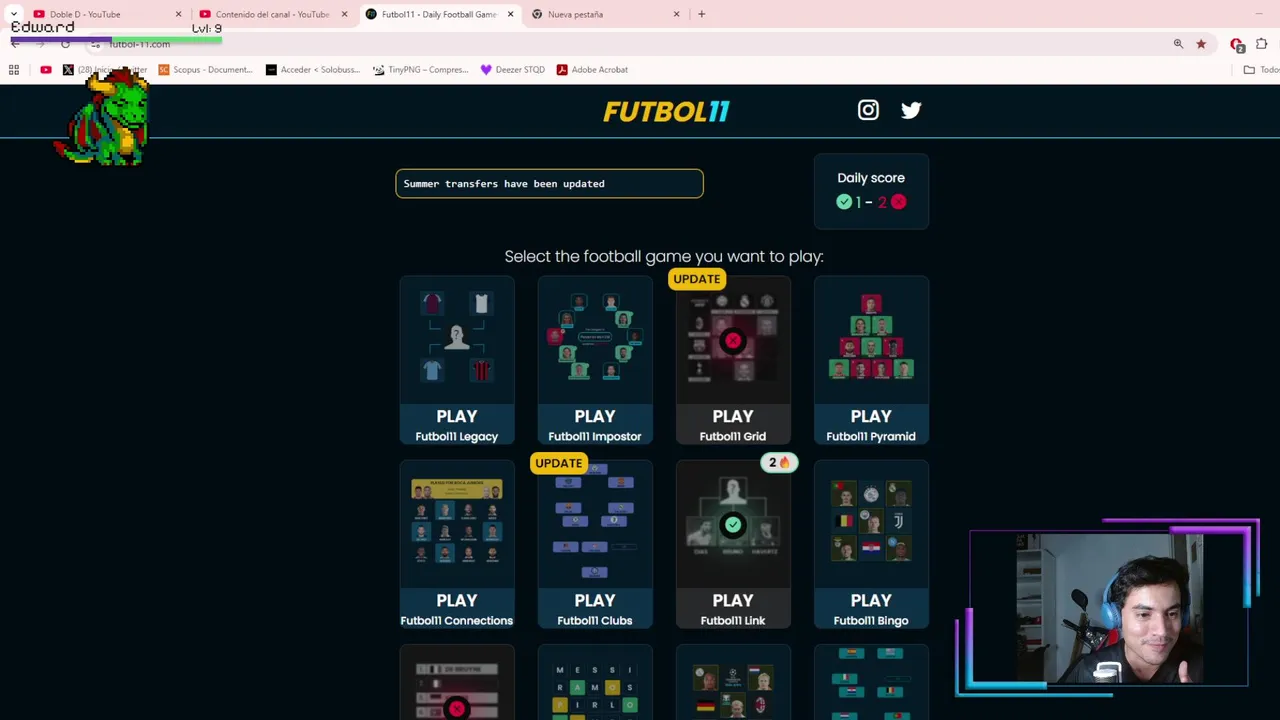The width and height of the screenshot is (1280, 720).
Task: Reload the page with the refresh icon
Action: (65, 44)
